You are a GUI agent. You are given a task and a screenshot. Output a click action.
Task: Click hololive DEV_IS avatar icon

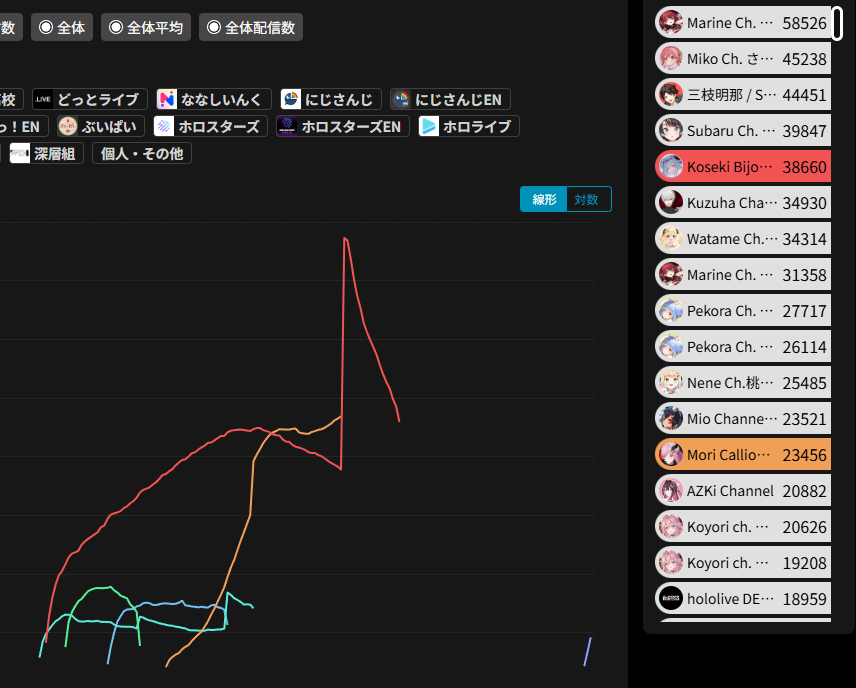(x=670, y=599)
